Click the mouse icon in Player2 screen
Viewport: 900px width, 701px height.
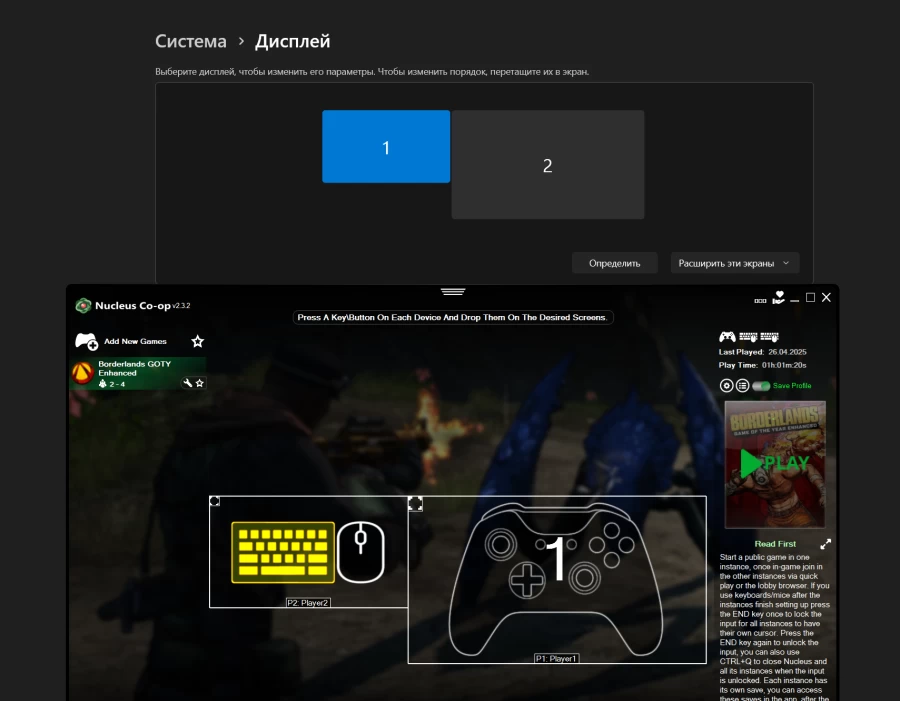361,551
